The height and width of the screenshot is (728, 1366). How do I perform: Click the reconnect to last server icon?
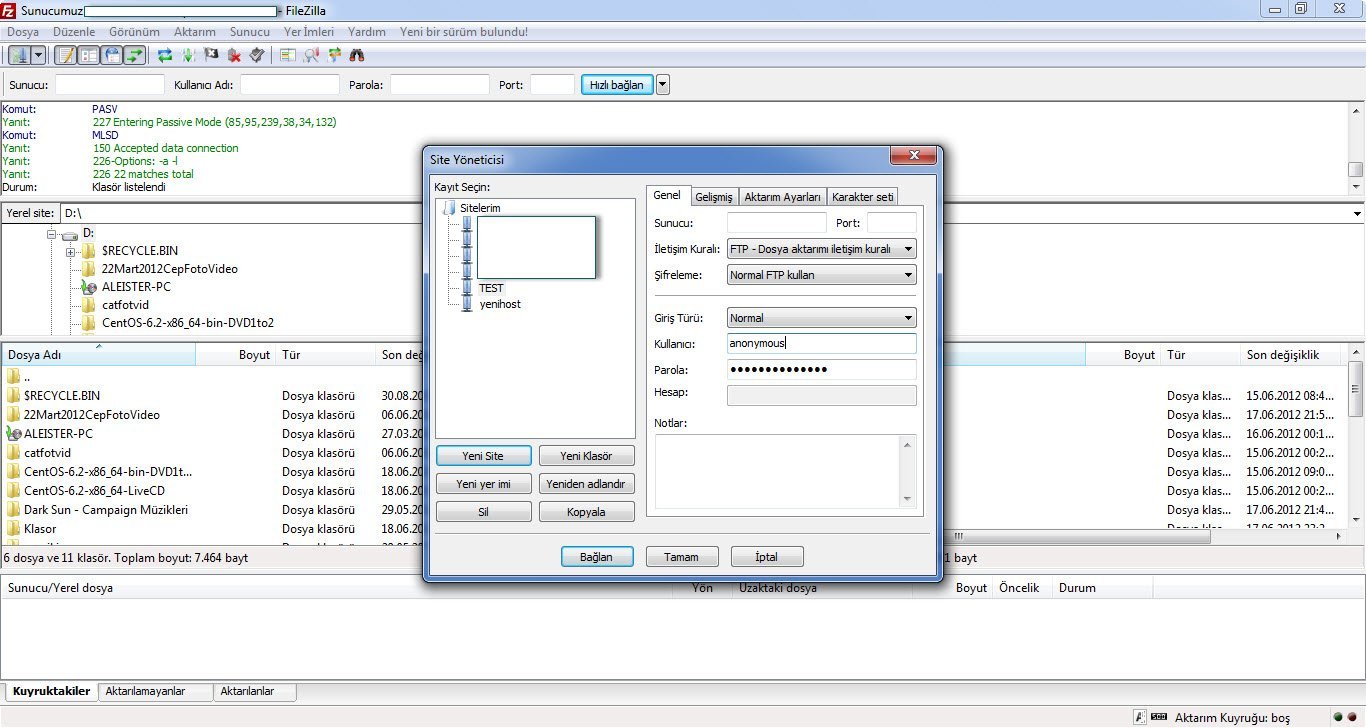pyautogui.click(x=257, y=55)
